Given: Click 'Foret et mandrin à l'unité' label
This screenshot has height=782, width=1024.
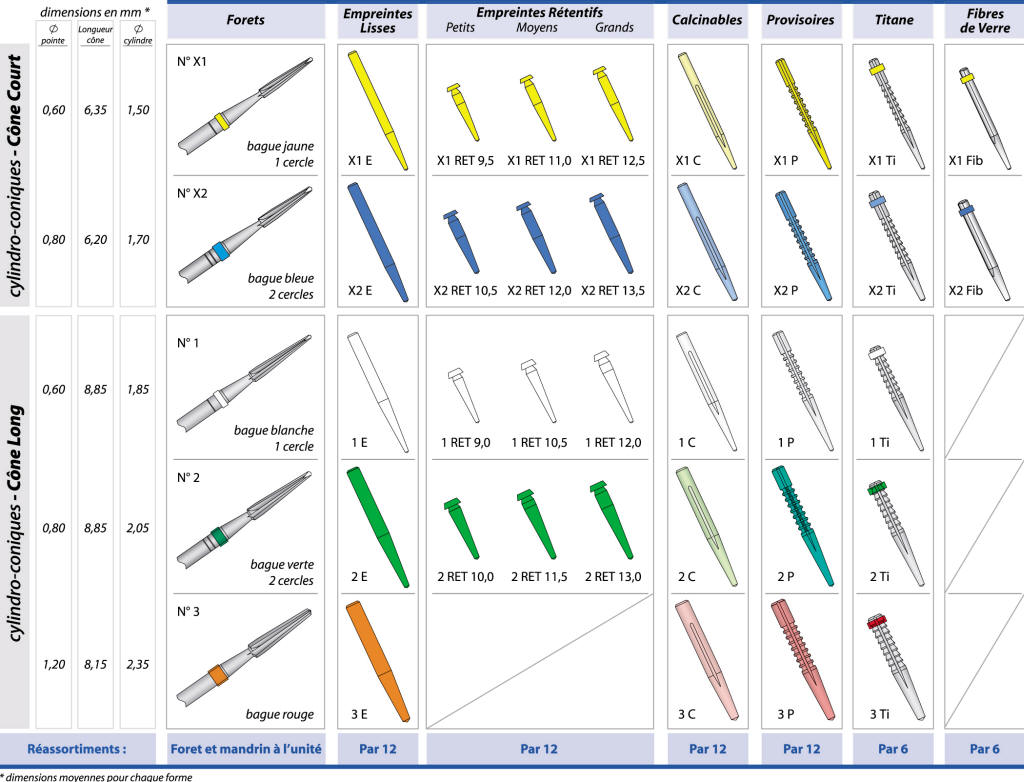Looking at the screenshot, I should tap(246, 748).
